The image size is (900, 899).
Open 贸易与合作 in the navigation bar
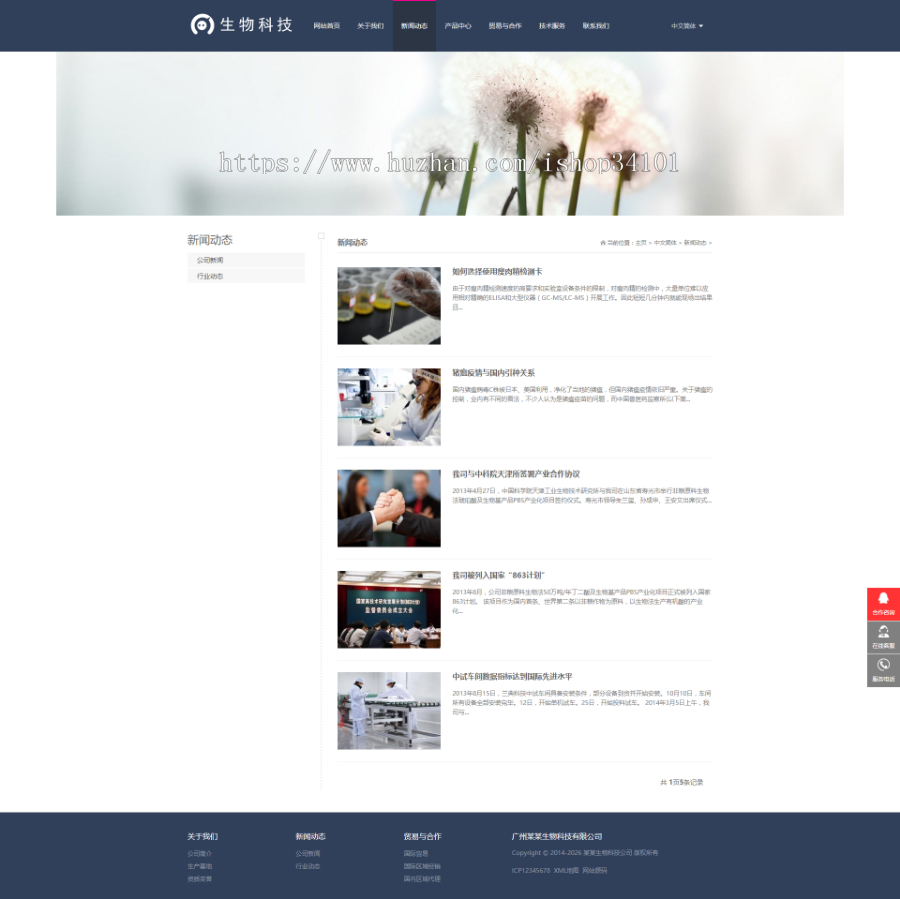(x=505, y=26)
